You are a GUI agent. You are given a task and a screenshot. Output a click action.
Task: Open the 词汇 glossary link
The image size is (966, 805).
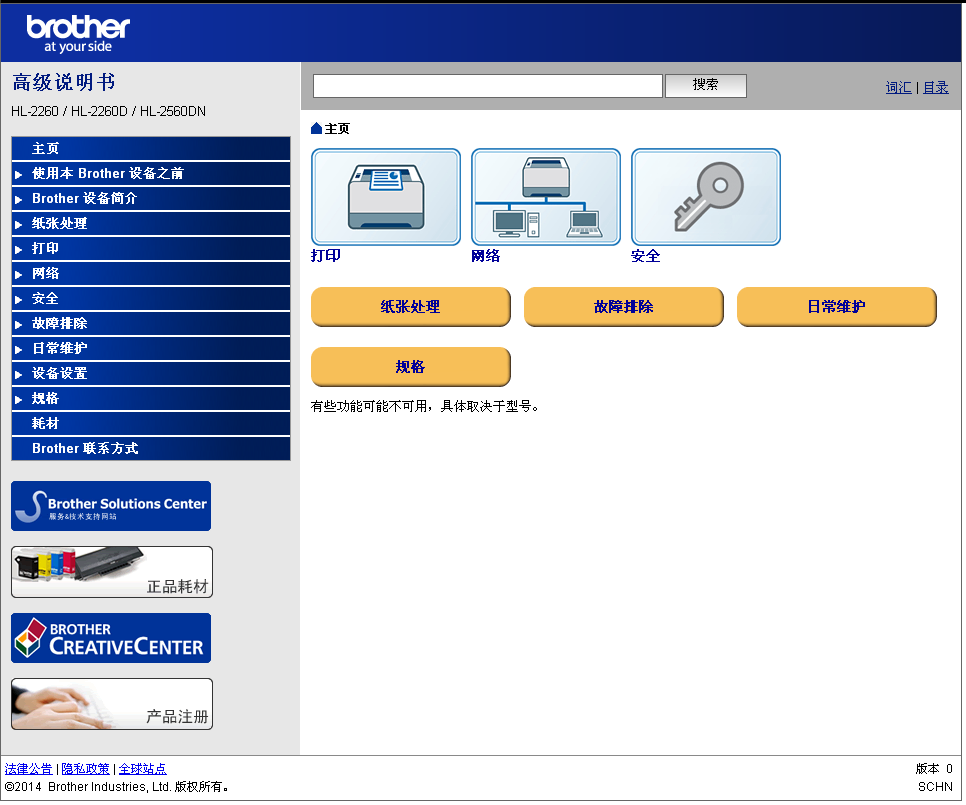pos(898,87)
